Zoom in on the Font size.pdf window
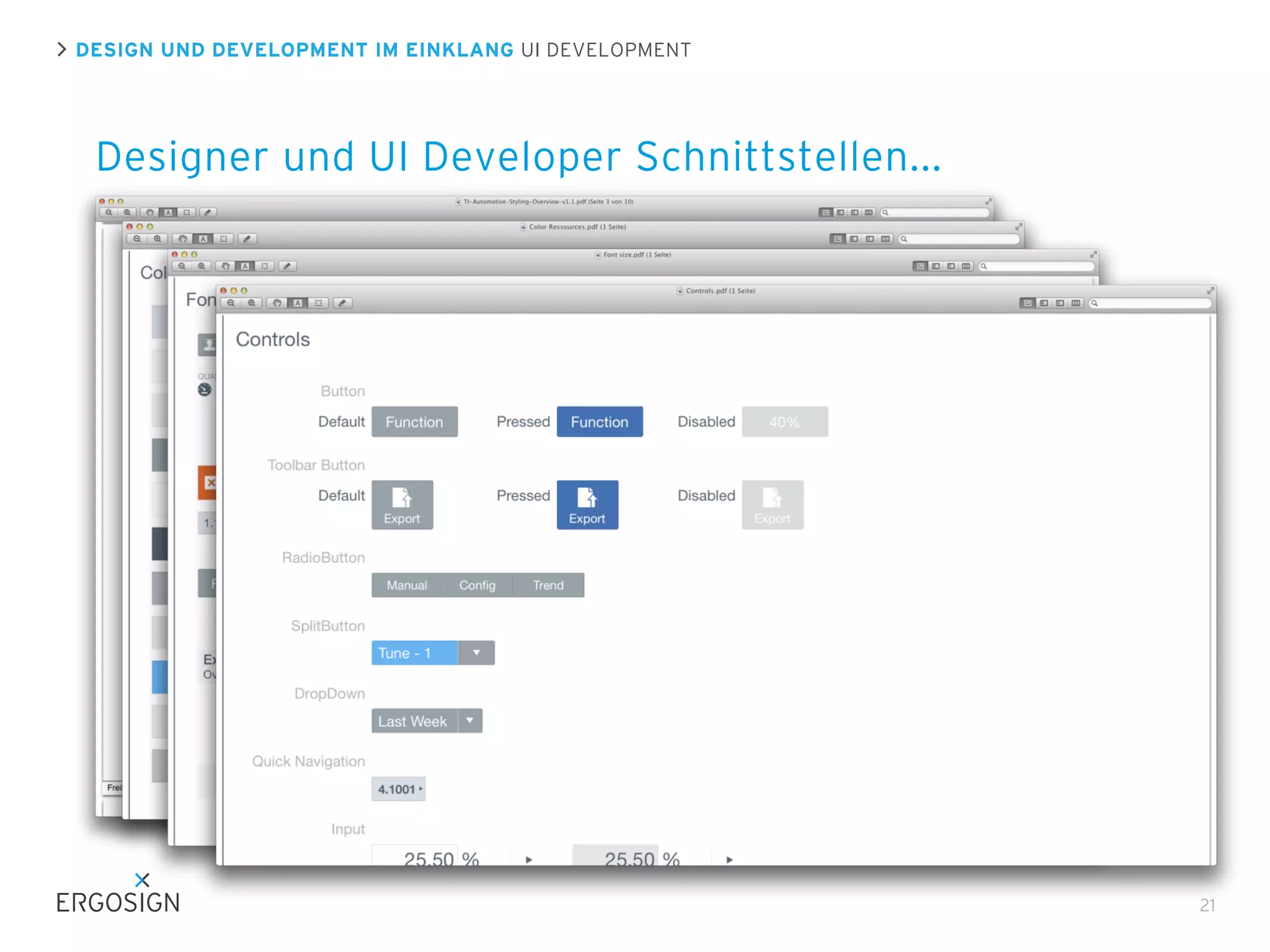This screenshot has width=1270, height=952. [202, 267]
